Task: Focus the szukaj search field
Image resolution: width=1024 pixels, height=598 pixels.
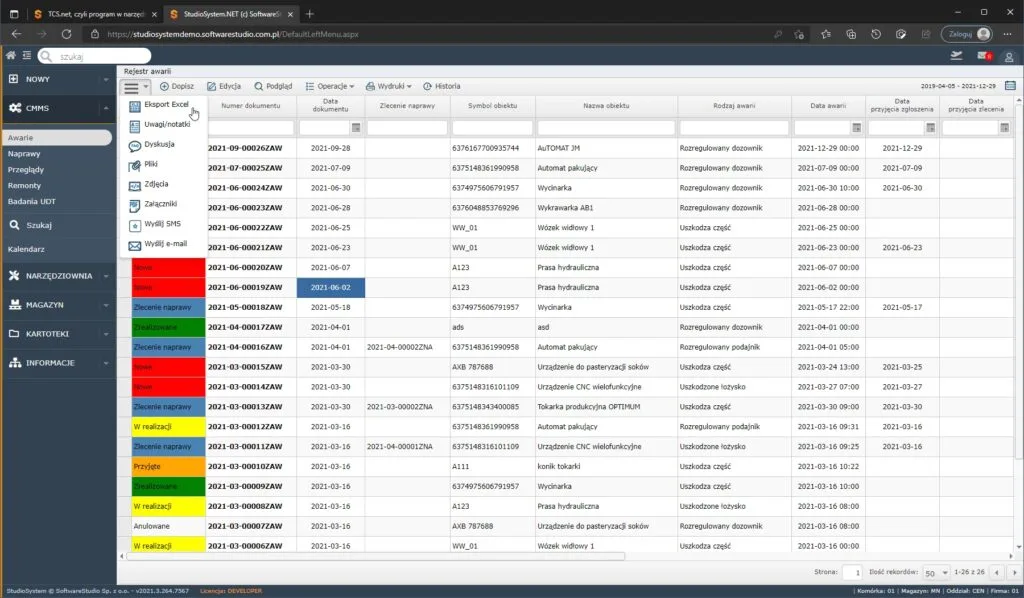Action: pyautogui.click(x=95, y=57)
